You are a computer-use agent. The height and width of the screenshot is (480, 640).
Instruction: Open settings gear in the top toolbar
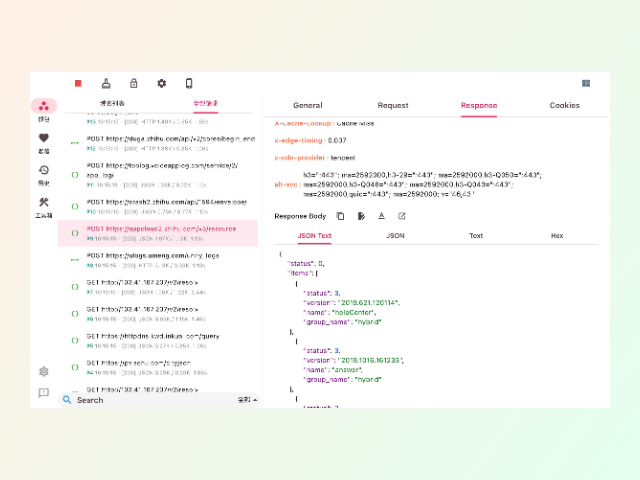[x=162, y=83]
